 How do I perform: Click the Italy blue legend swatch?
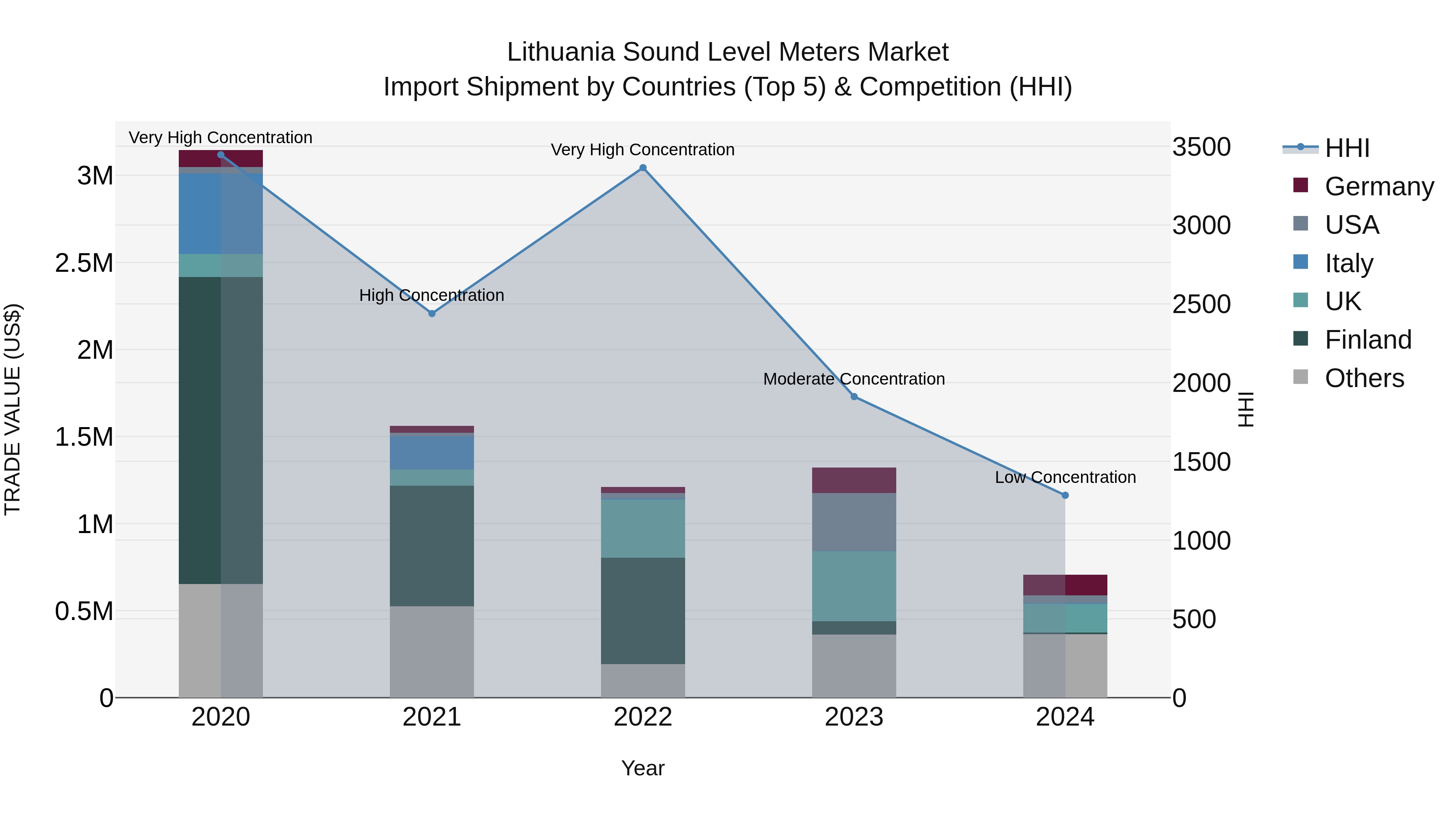pyautogui.click(x=1301, y=262)
